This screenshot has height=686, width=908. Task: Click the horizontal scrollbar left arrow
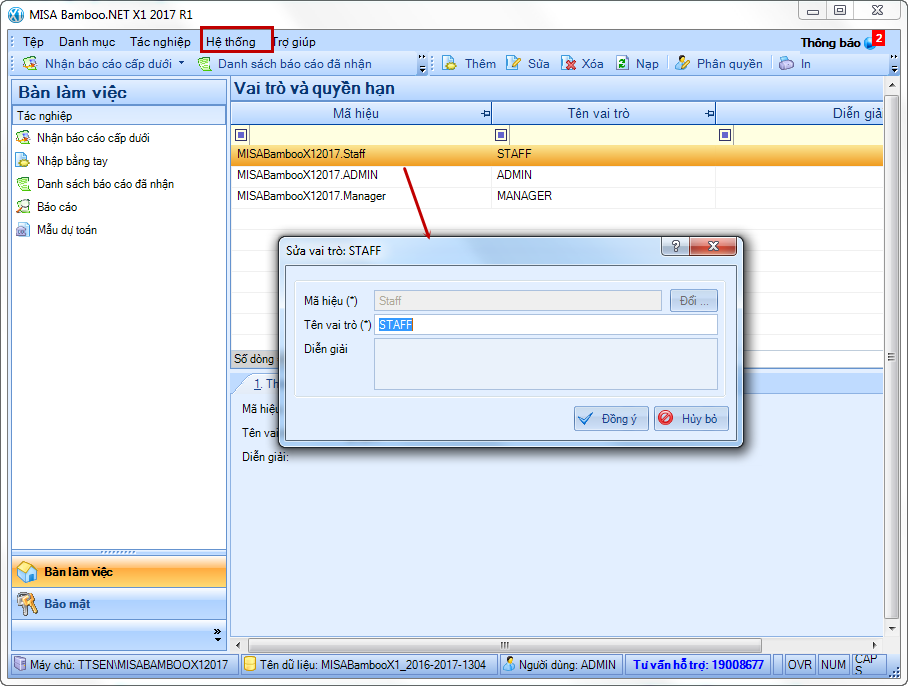click(x=238, y=645)
